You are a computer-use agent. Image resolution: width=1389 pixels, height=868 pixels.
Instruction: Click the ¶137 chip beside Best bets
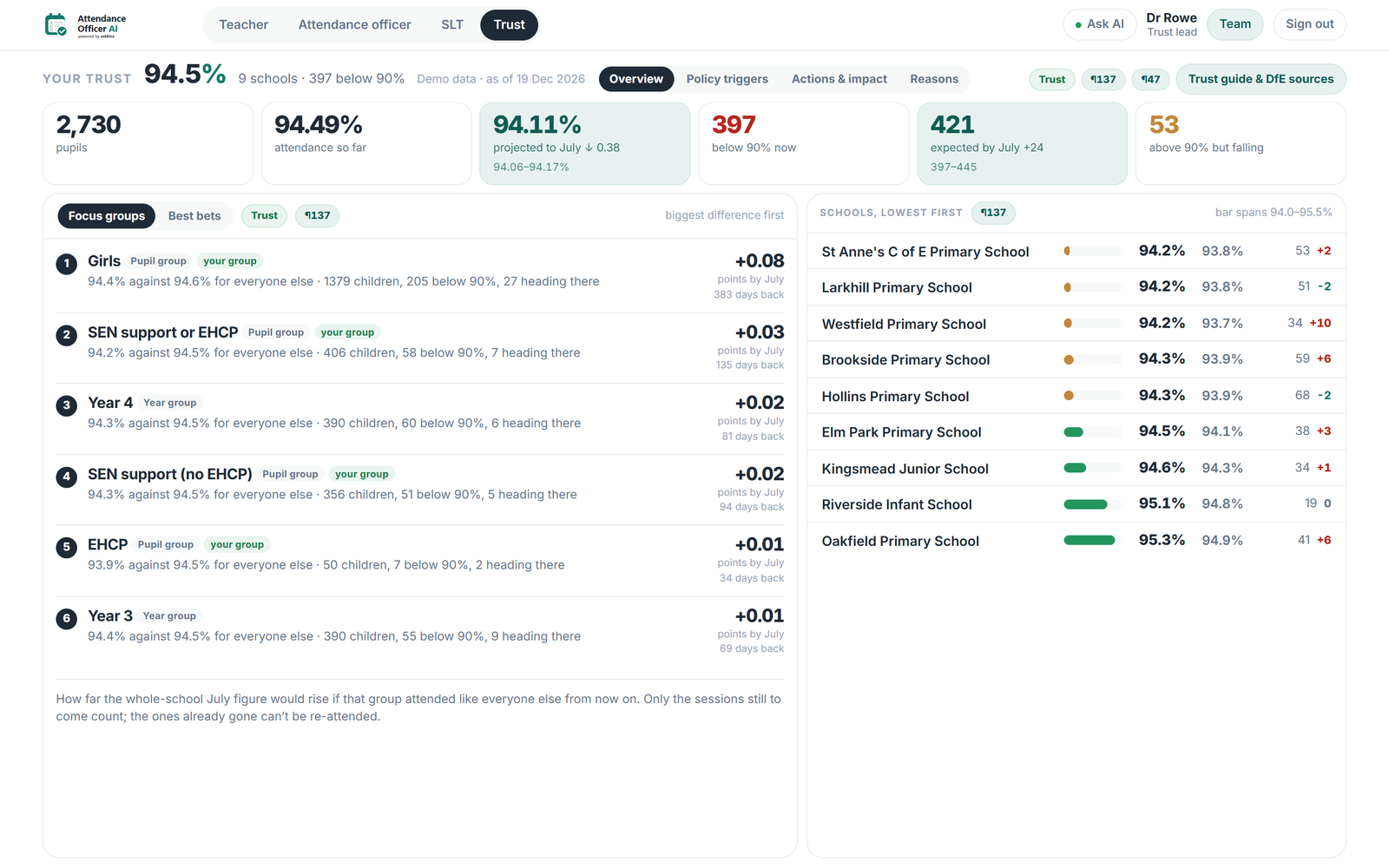317,215
